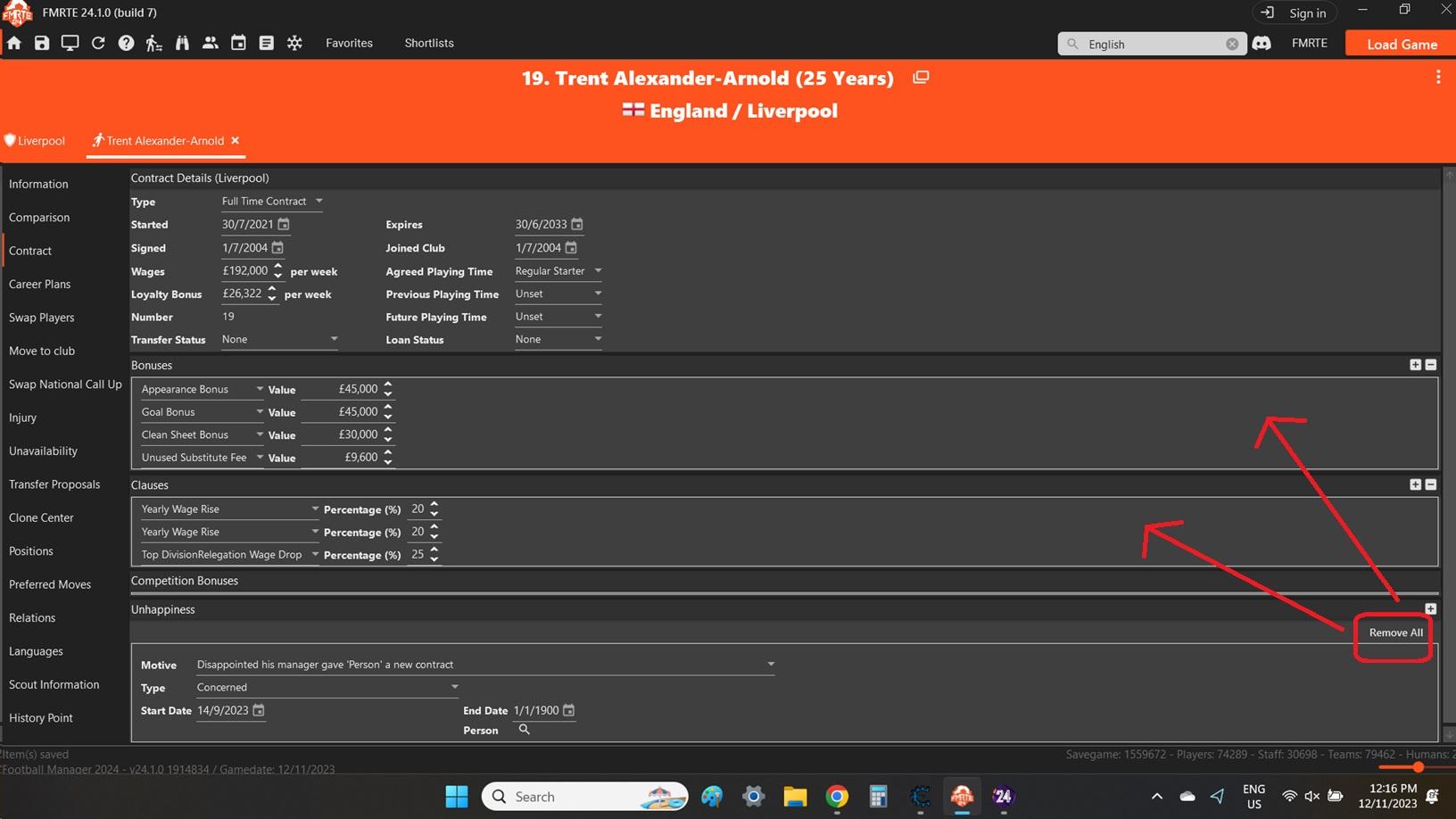The width and height of the screenshot is (1456, 819).
Task: Open the Top Division Relegation Wage Drop dropdown
Action: point(230,554)
